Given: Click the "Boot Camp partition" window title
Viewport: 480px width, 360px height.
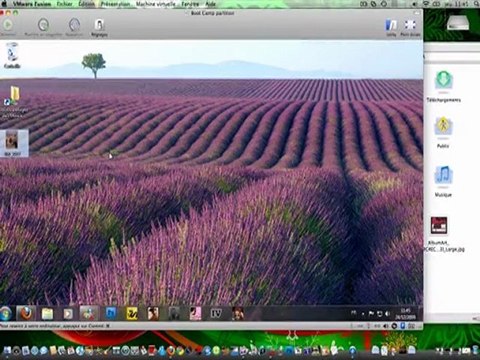Looking at the screenshot, I should click(x=212, y=13).
